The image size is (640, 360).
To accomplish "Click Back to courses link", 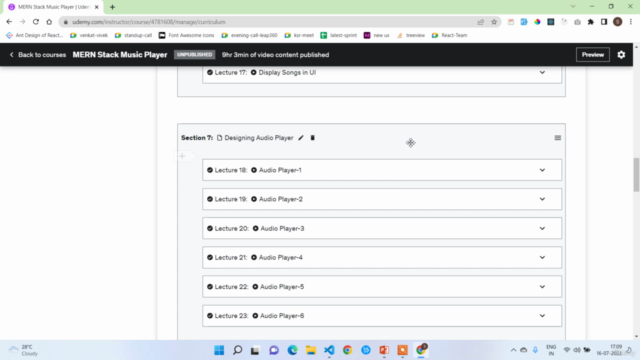I will 38,55.
